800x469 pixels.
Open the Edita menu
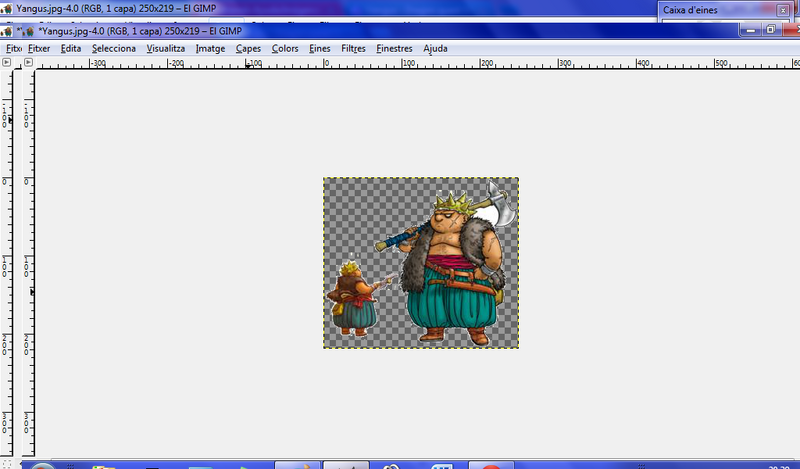[x=70, y=48]
